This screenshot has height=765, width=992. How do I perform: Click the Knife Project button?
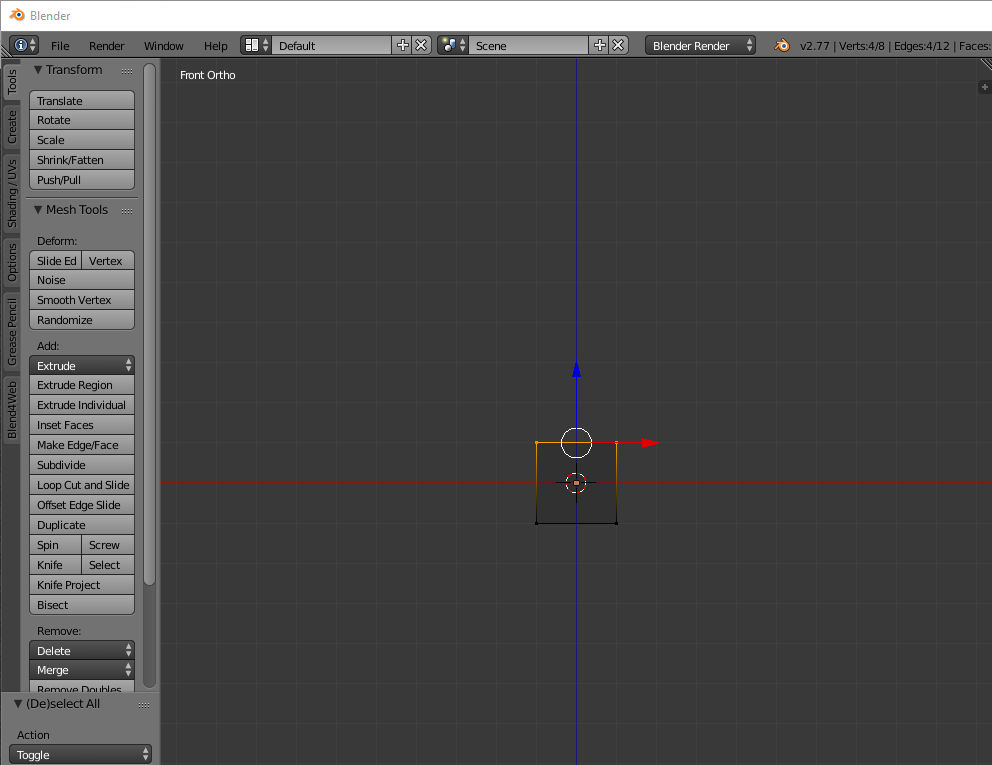tap(82, 585)
